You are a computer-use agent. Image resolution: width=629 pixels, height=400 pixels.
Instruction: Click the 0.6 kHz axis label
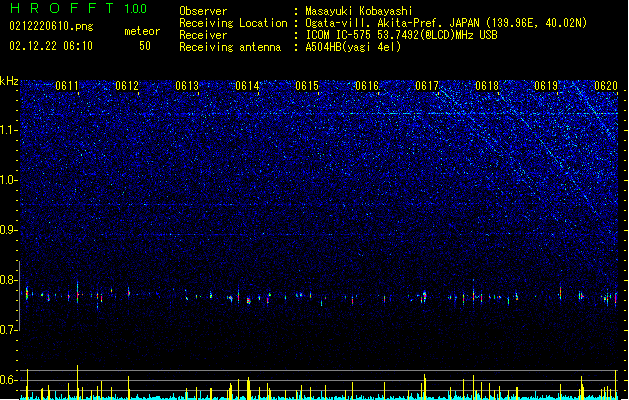pos(9,380)
